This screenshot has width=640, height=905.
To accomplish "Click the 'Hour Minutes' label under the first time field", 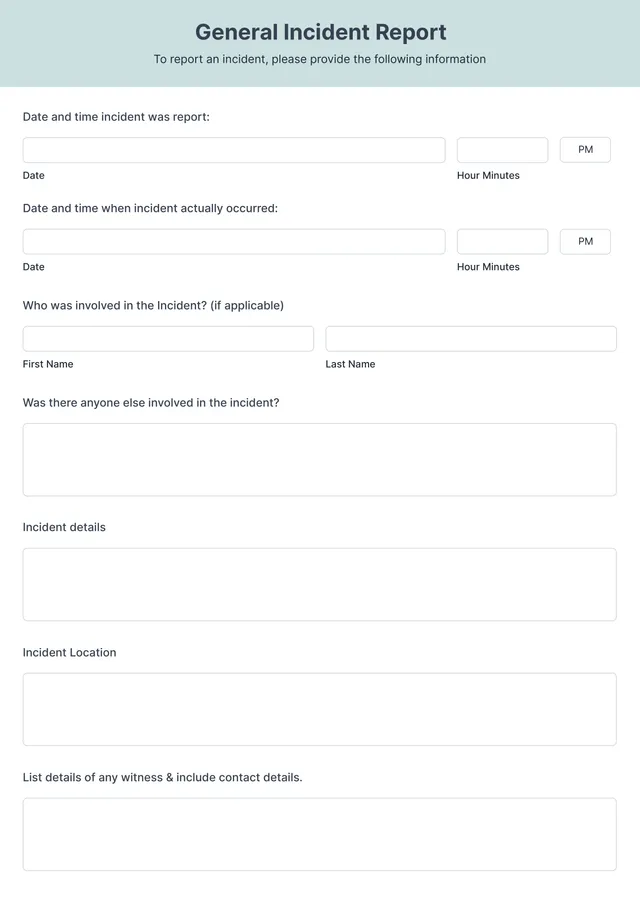I will click(488, 175).
